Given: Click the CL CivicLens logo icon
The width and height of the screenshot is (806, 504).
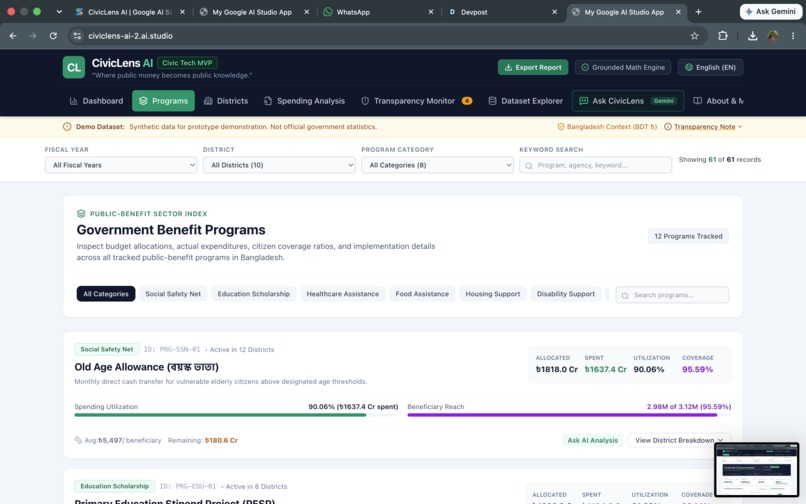Looking at the screenshot, I should pyautogui.click(x=74, y=67).
